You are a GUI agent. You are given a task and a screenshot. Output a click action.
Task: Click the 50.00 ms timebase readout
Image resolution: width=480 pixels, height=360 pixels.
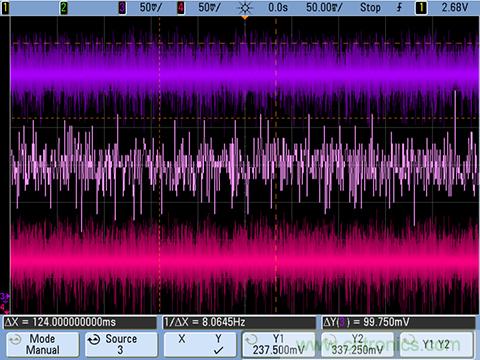click(324, 8)
